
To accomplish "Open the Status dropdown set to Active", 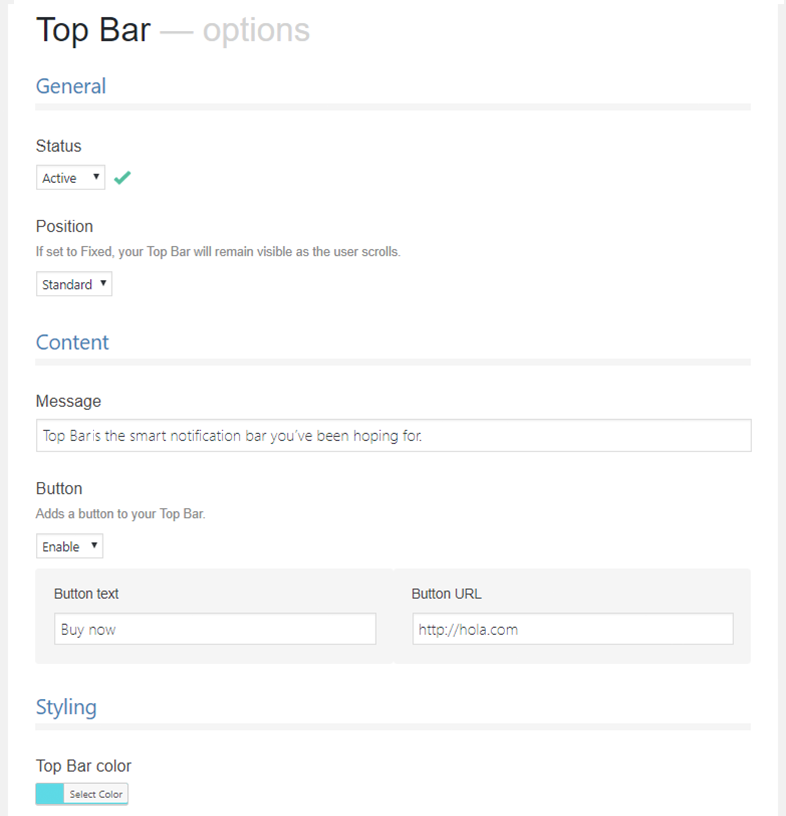I will click(70, 178).
